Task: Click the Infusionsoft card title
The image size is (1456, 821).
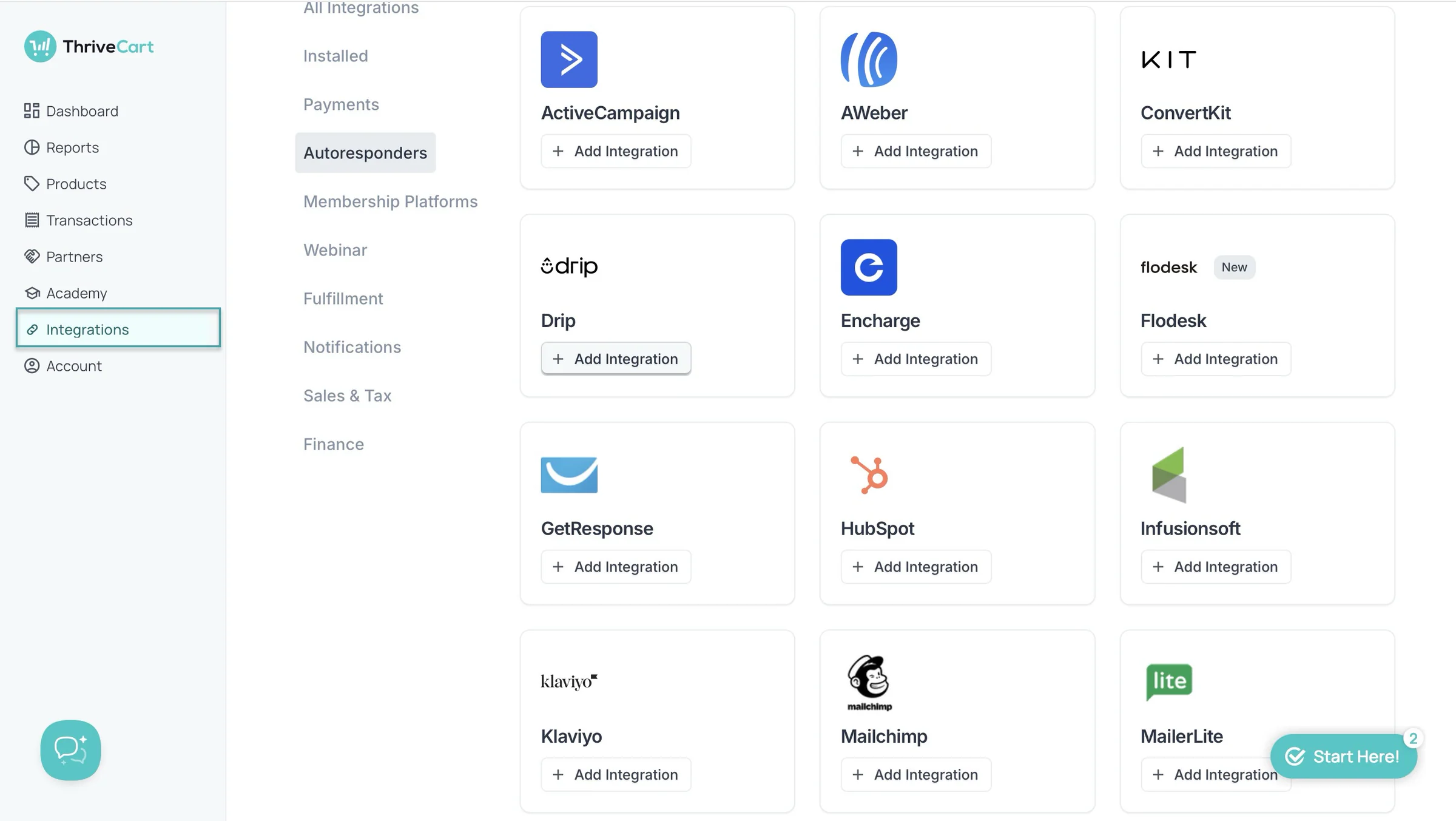Action: (x=1190, y=529)
